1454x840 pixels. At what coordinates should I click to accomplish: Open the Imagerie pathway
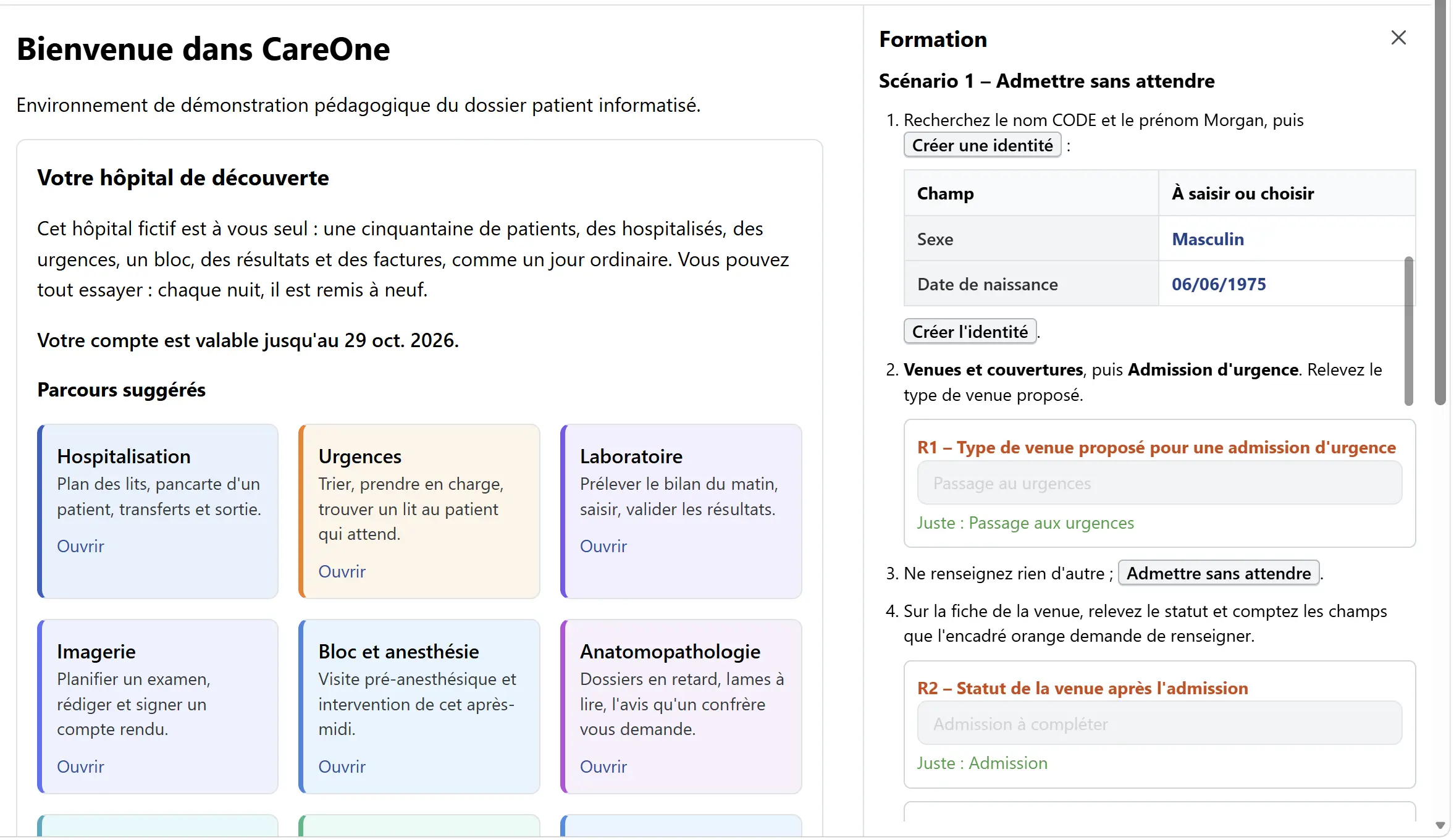pos(80,766)
